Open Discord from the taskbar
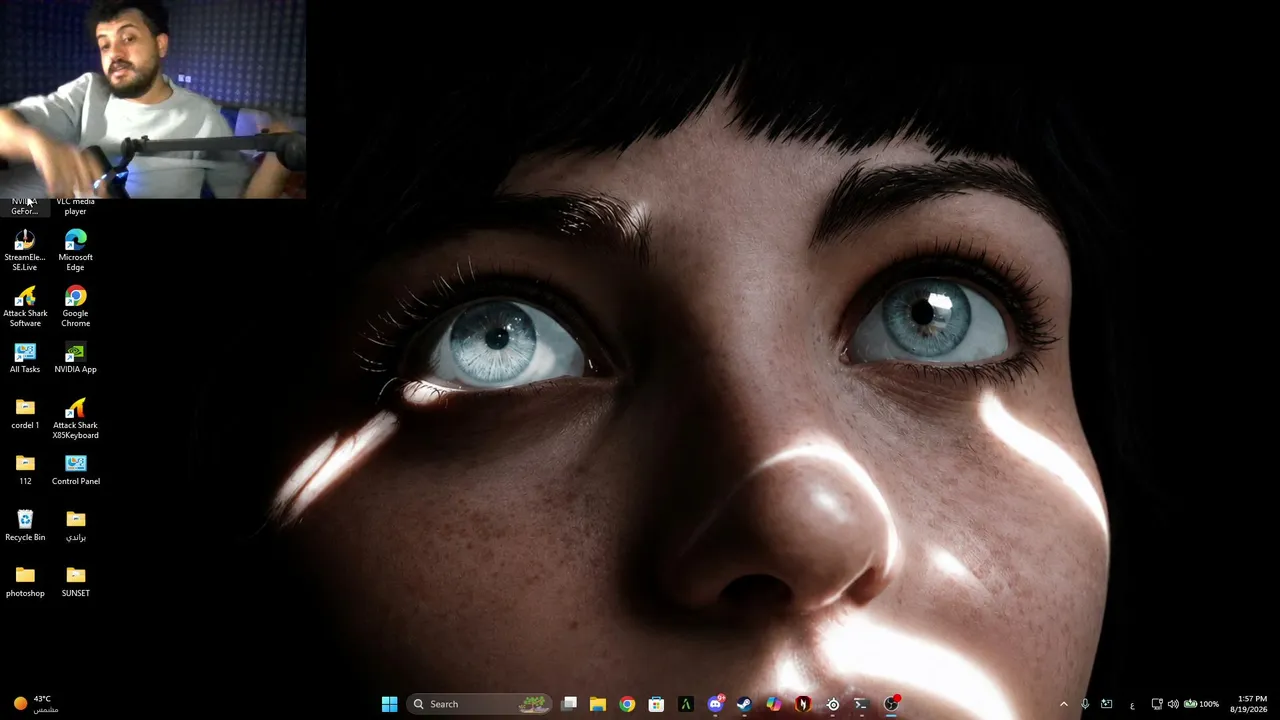 pos(715,704)
